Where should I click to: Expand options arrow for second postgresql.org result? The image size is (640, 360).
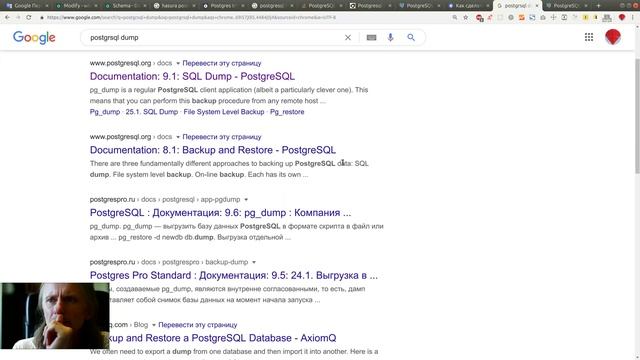(178, 137)
